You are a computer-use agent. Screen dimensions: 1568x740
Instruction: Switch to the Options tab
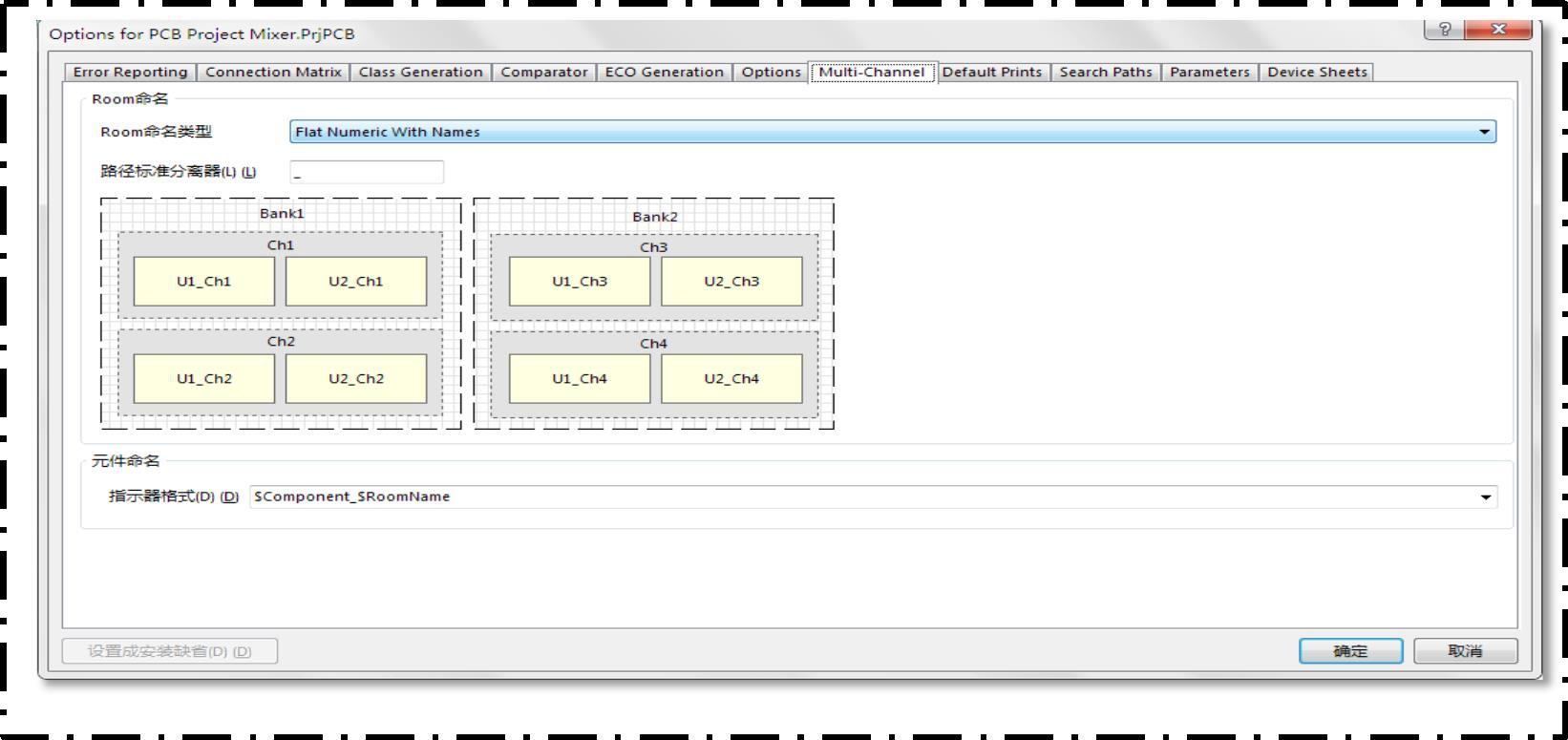click(x=771, y=73)
